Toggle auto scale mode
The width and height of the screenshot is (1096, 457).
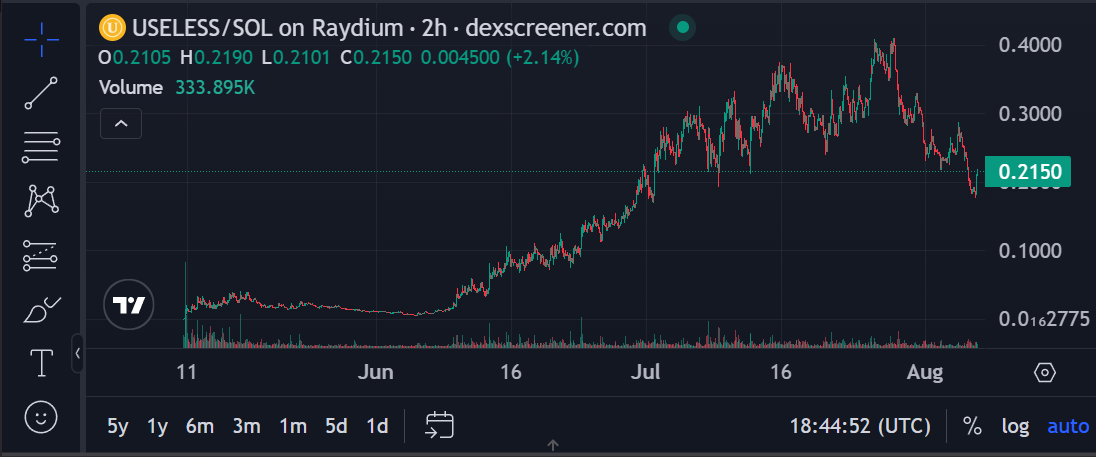click(1067, 426)
